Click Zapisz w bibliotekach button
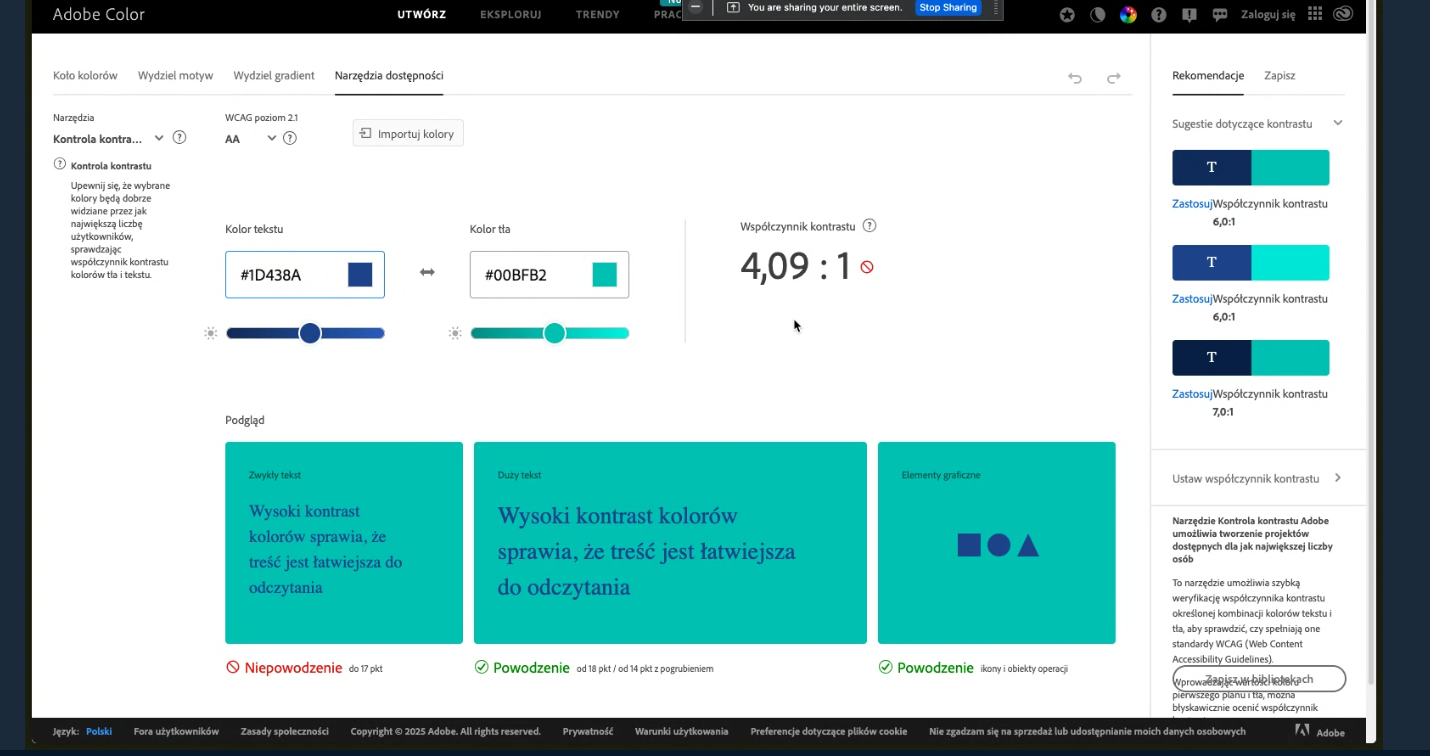This screenshot has width=1430, height=756. point(1259,679)
